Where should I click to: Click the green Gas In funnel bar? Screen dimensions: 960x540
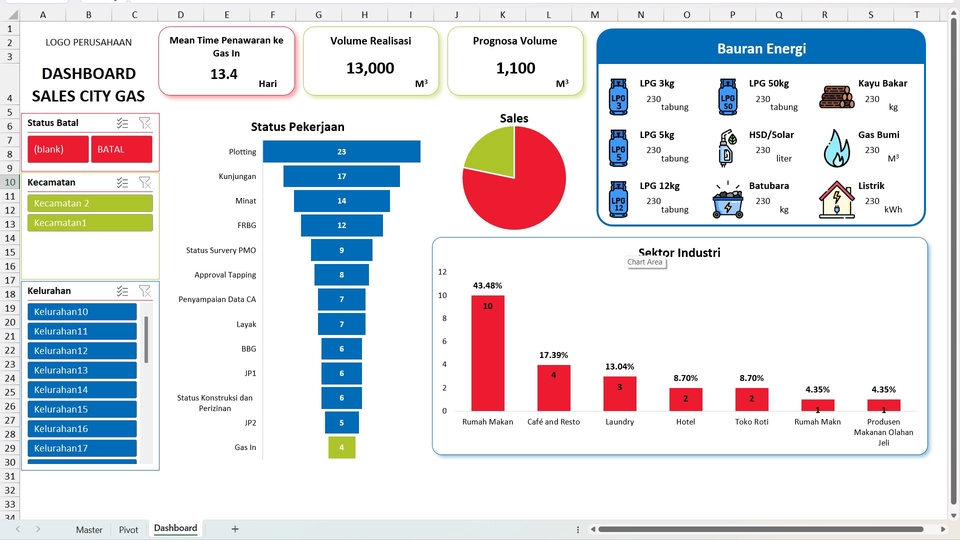click(x=342, y=448)
